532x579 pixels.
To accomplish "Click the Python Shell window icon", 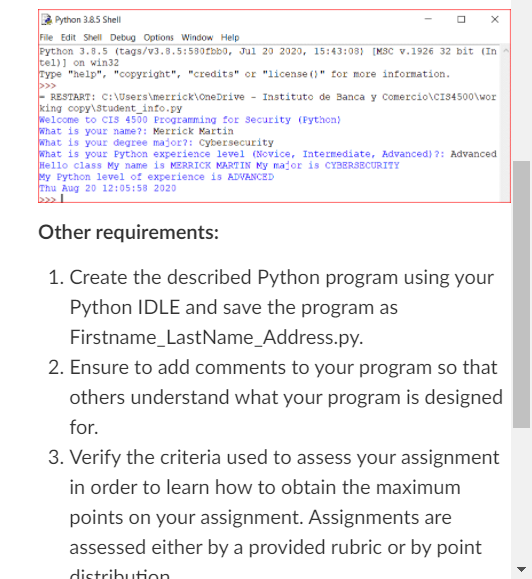I will point(47,20).
